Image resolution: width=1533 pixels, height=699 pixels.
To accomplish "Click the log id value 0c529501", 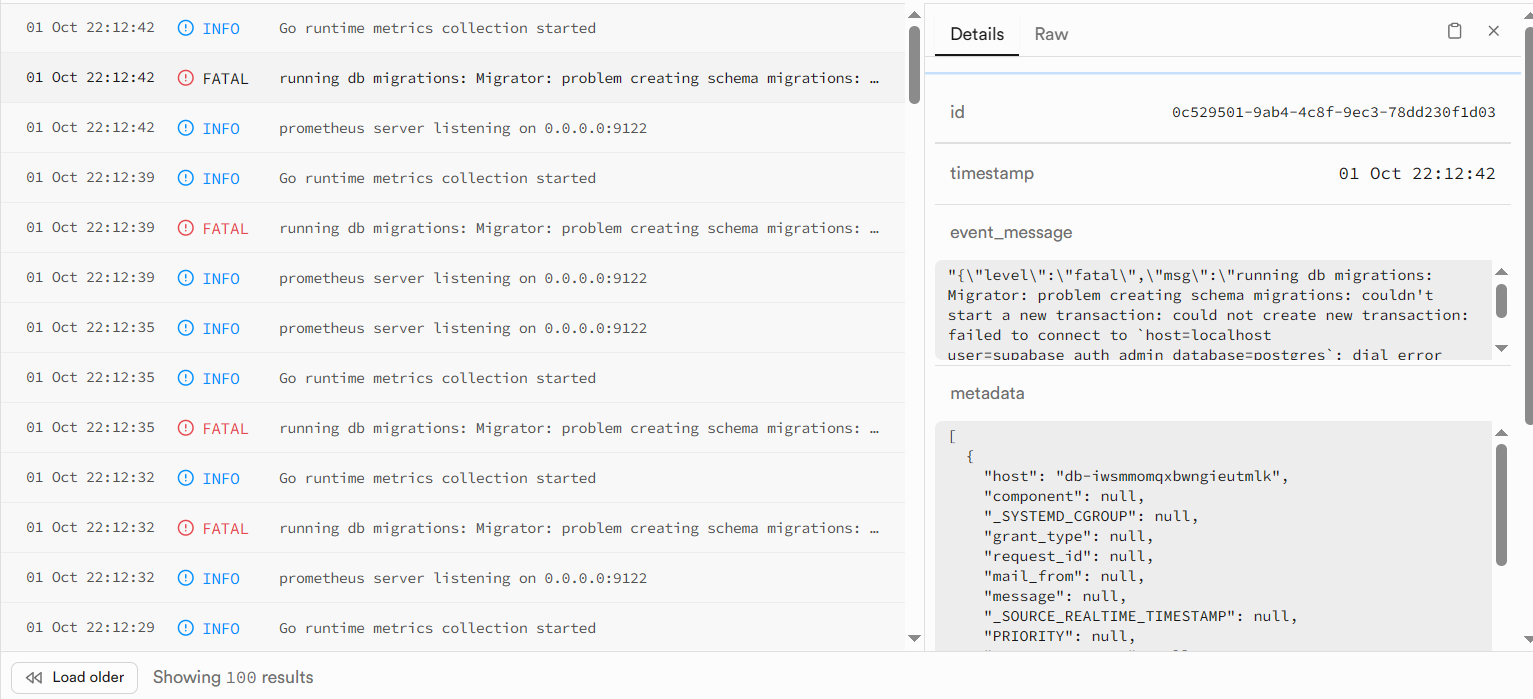I will [1333, 112].
